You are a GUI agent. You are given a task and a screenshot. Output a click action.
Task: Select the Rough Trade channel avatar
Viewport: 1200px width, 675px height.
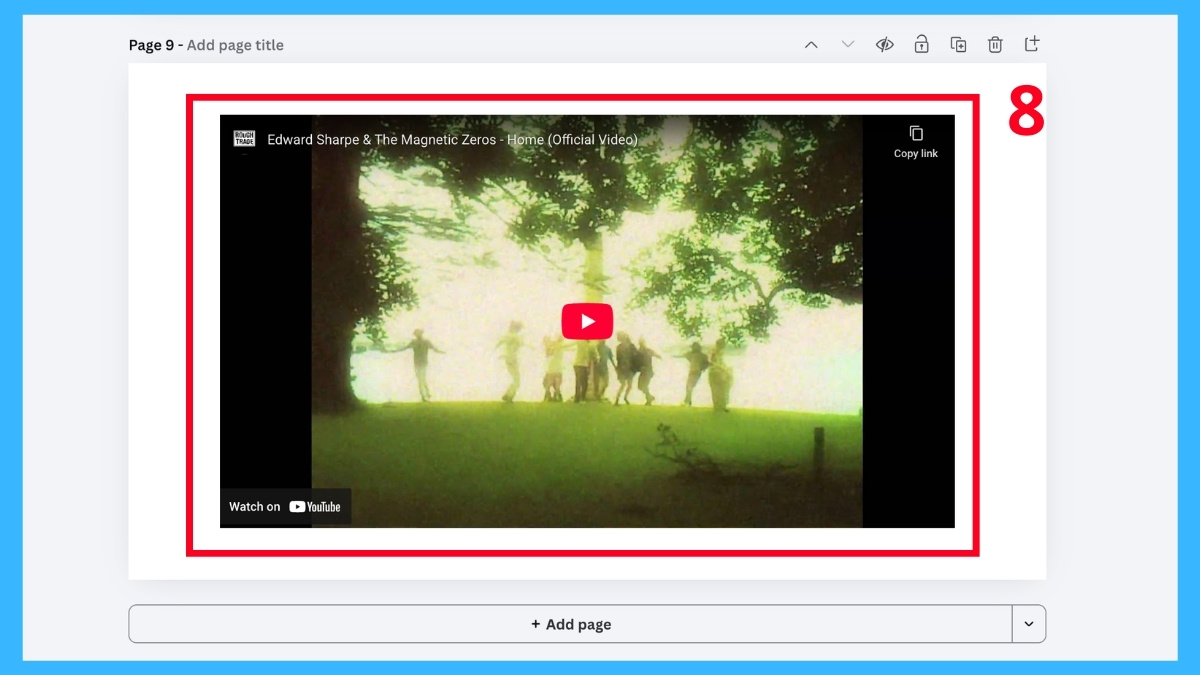click(x=242, y=139)
